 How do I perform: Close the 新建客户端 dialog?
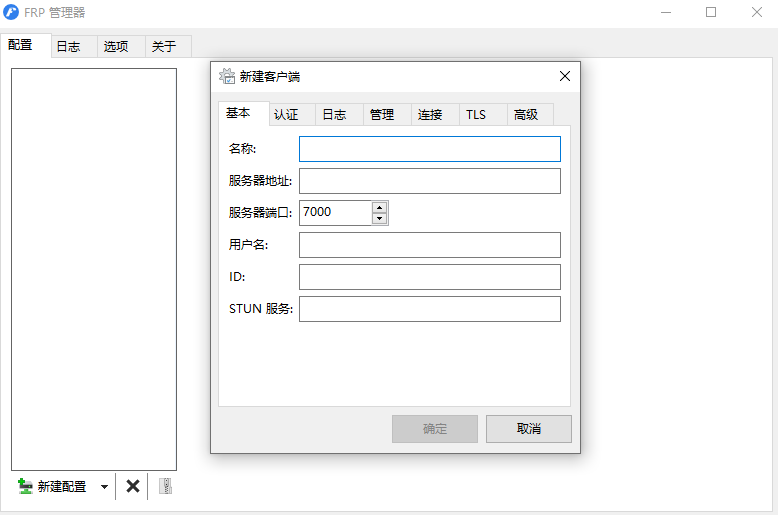(x=565, y=76)
